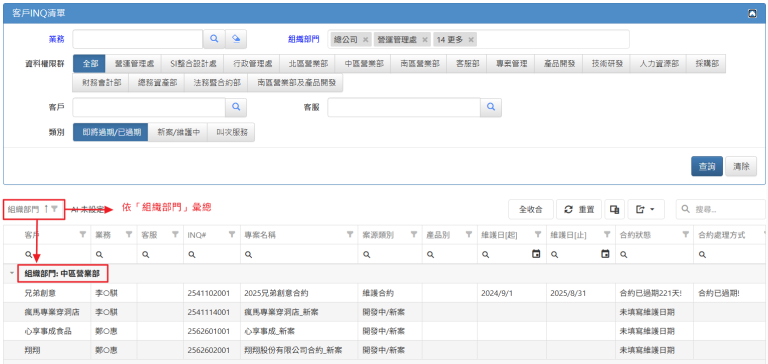Open the 維護日[起] column filter icon

tap(538, 235)
